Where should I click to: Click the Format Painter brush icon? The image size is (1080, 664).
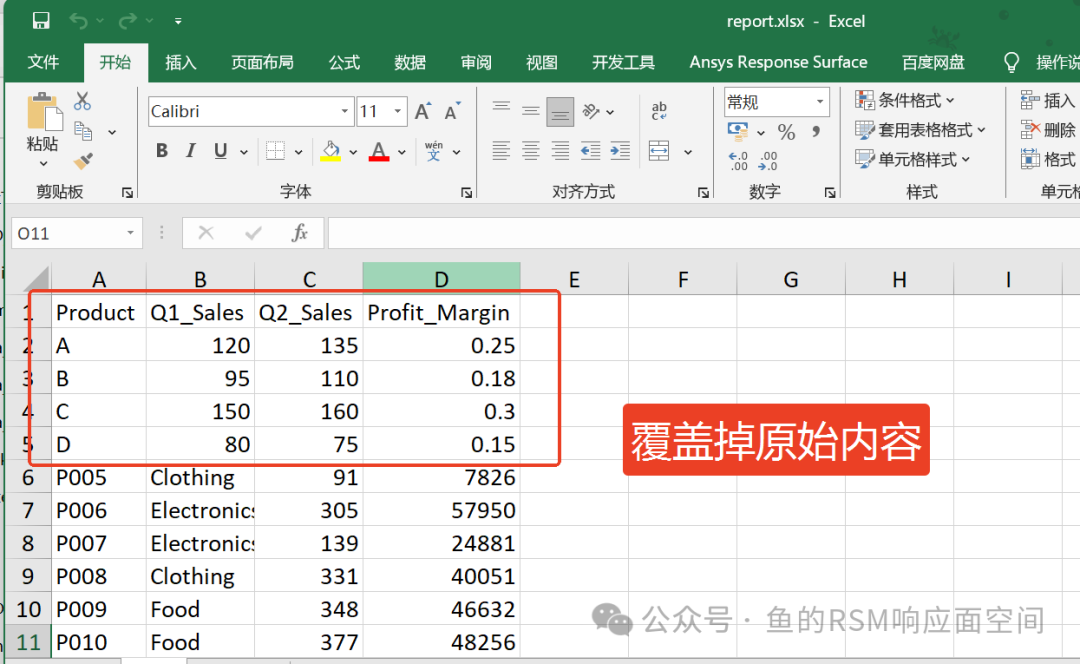click(x=83, y=160)
